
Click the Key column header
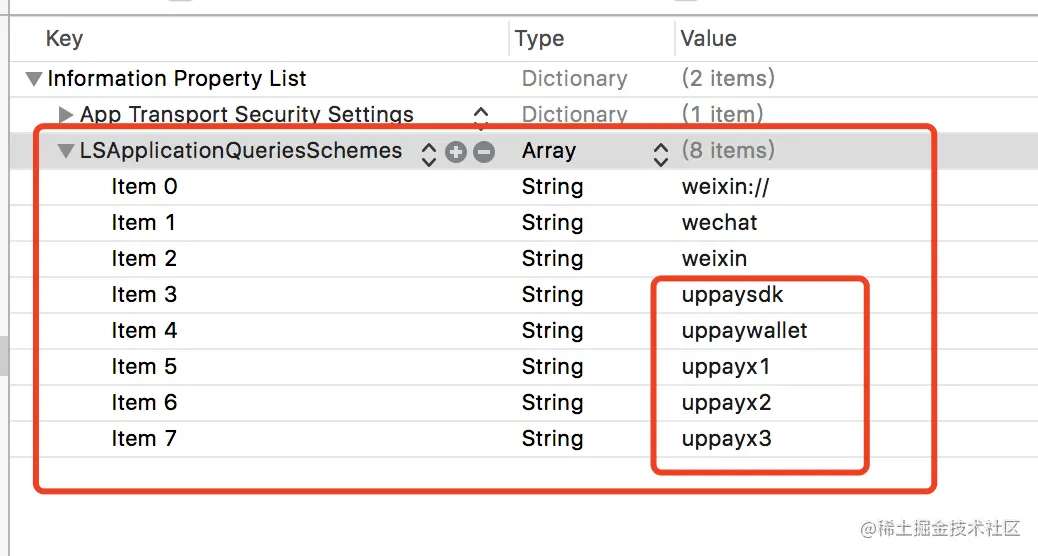click(64, 39)
